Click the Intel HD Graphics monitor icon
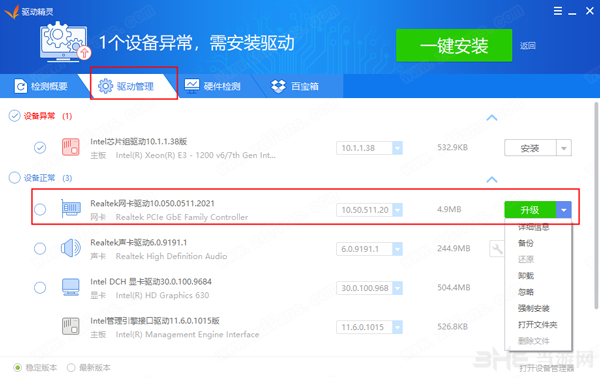This screenshot has height=378, width=600. coord(71,287)
